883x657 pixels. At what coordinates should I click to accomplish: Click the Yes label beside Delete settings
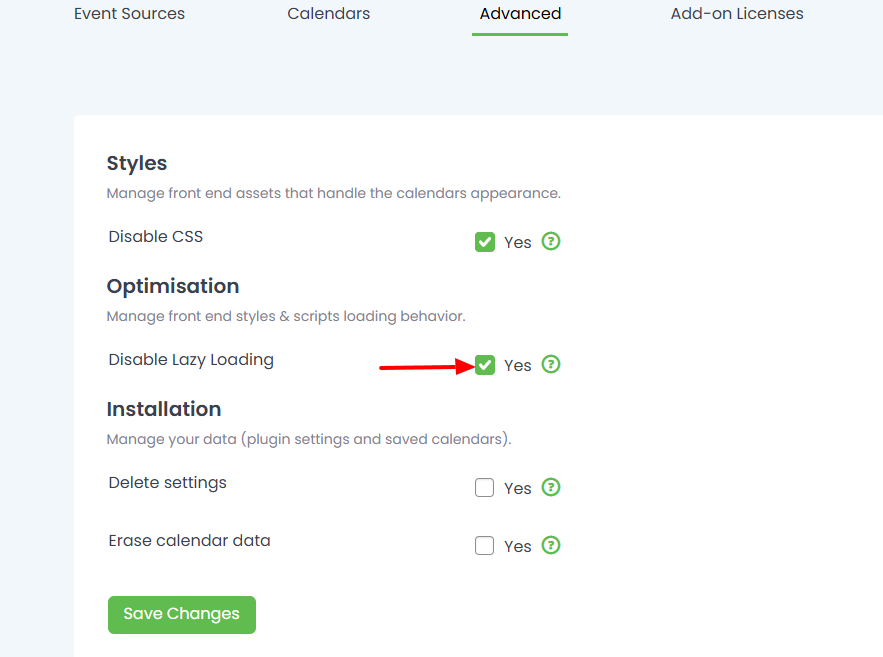518,489
